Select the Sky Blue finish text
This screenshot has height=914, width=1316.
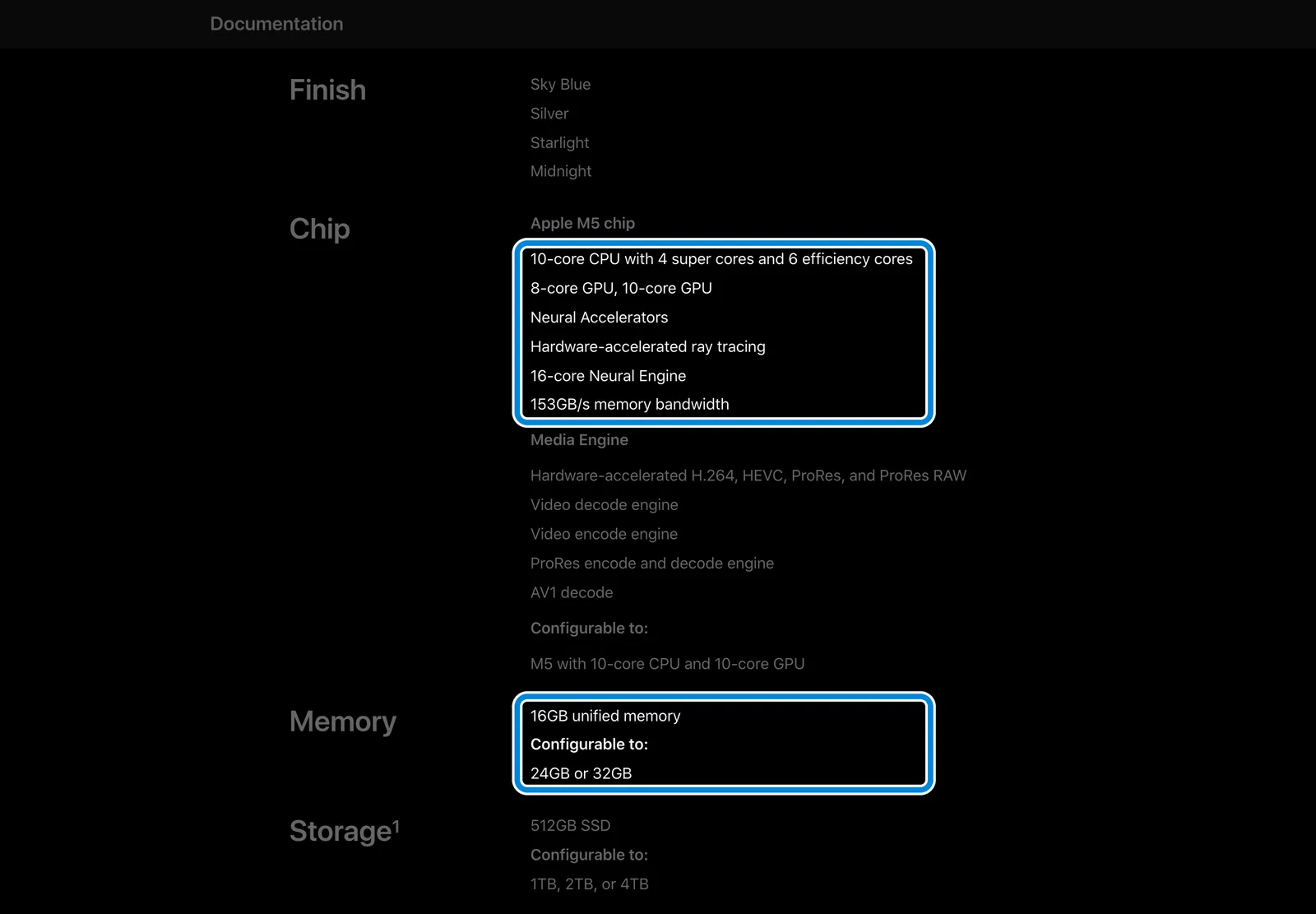[560, 84]
